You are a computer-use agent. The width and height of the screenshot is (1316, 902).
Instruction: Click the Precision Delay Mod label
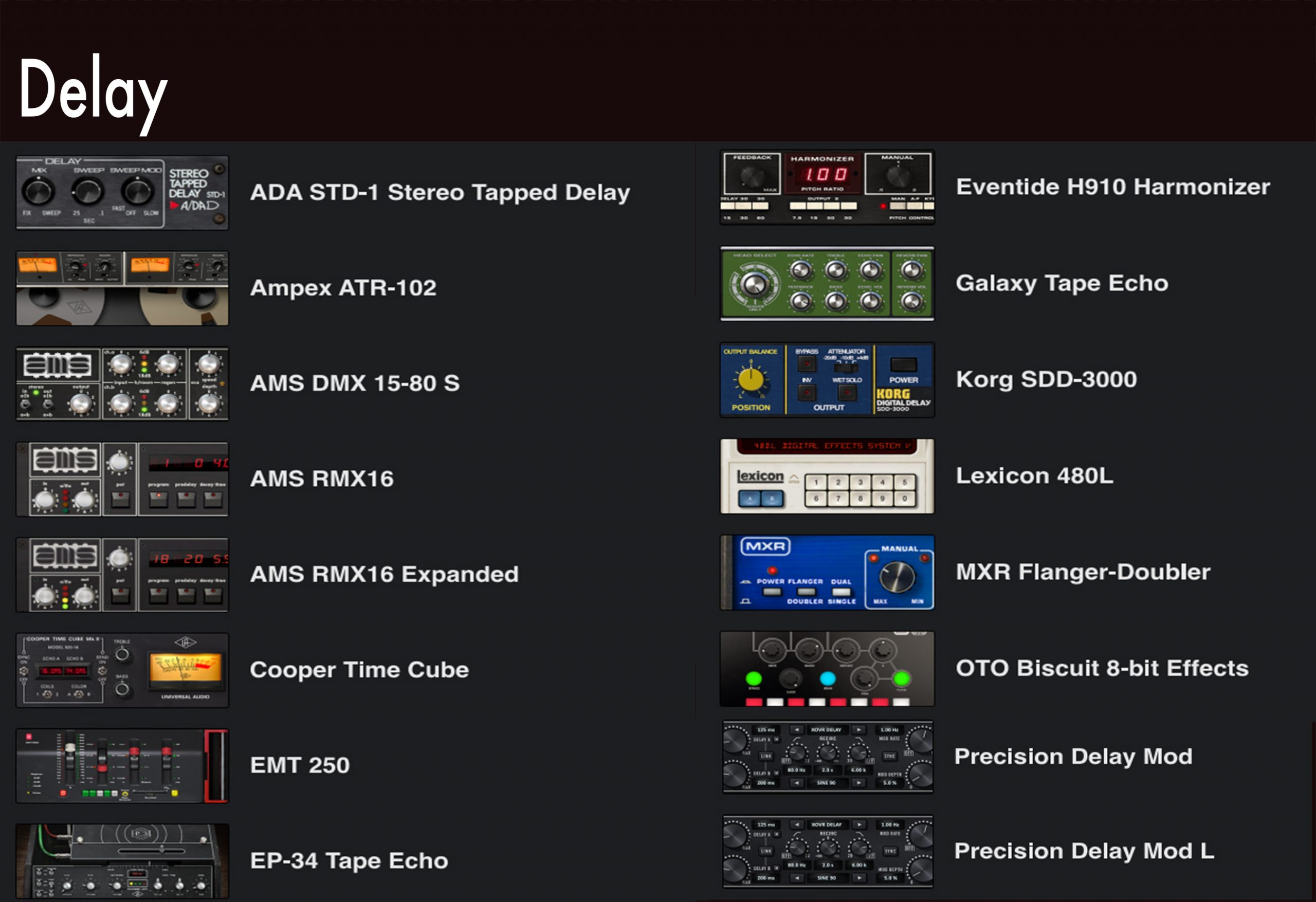tap(1073, 757)
